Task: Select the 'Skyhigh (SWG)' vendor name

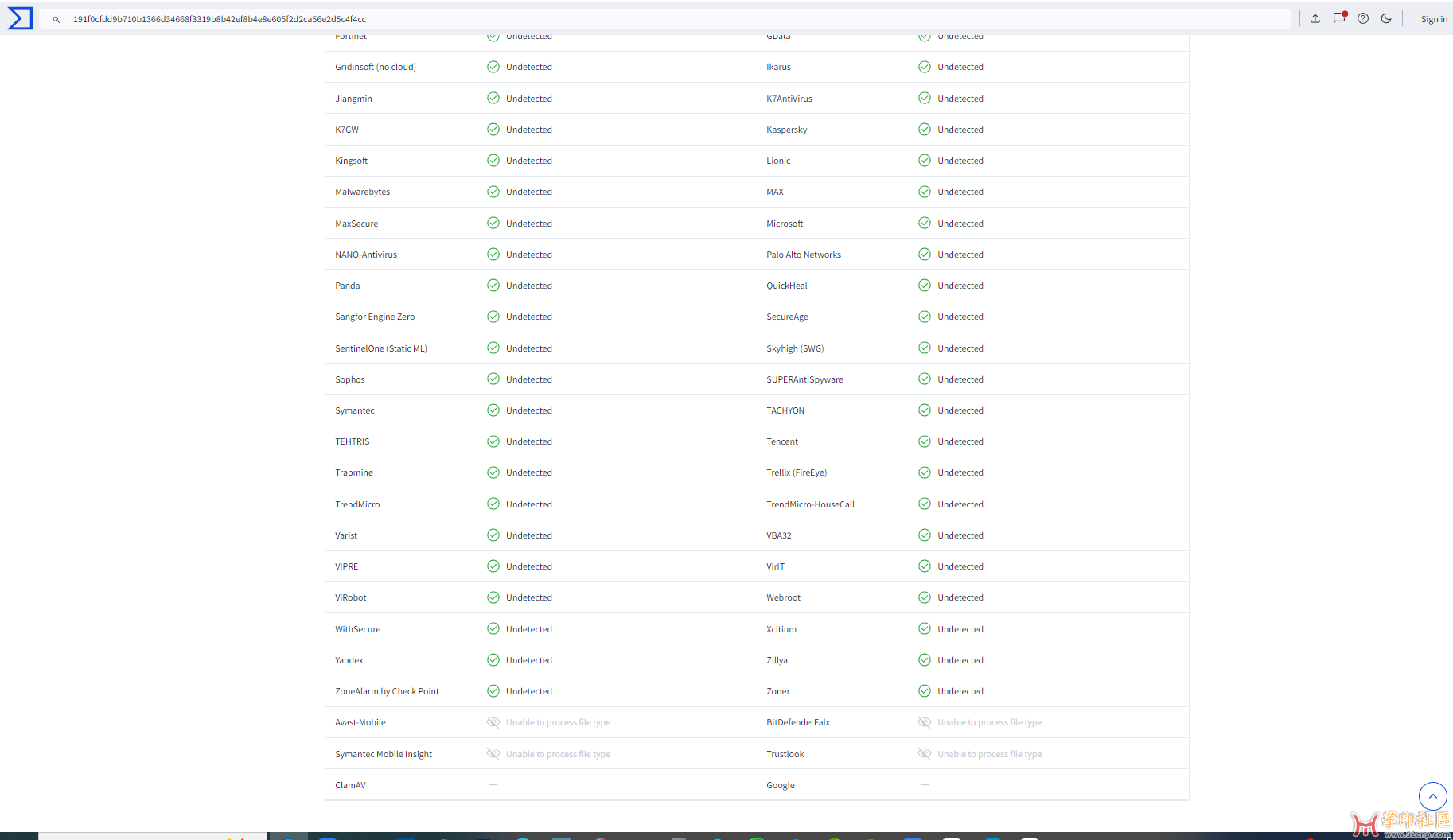Action: pos(795,348)
